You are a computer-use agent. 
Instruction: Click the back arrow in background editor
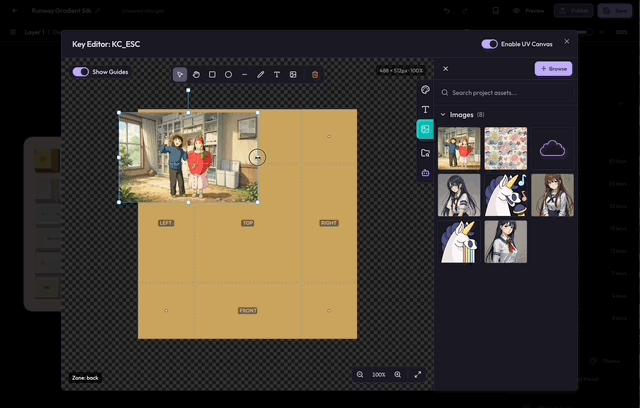pyautogui.click(x=15, y=11)
